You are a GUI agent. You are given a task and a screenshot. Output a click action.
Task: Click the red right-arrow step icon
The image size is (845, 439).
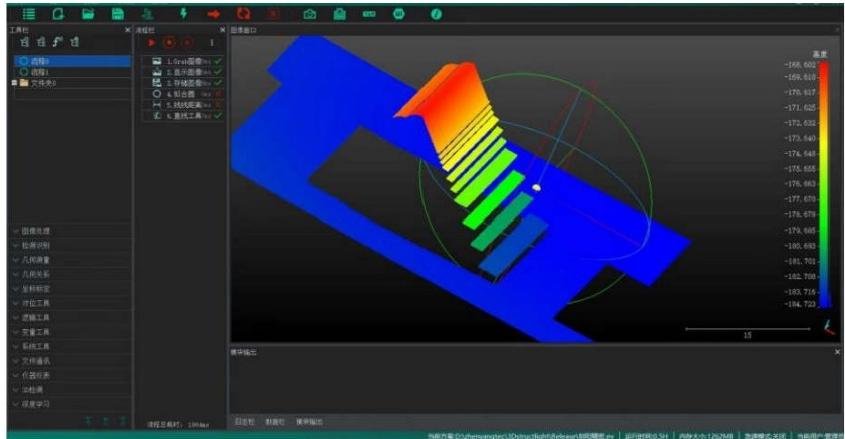click(x=213, y=14)
